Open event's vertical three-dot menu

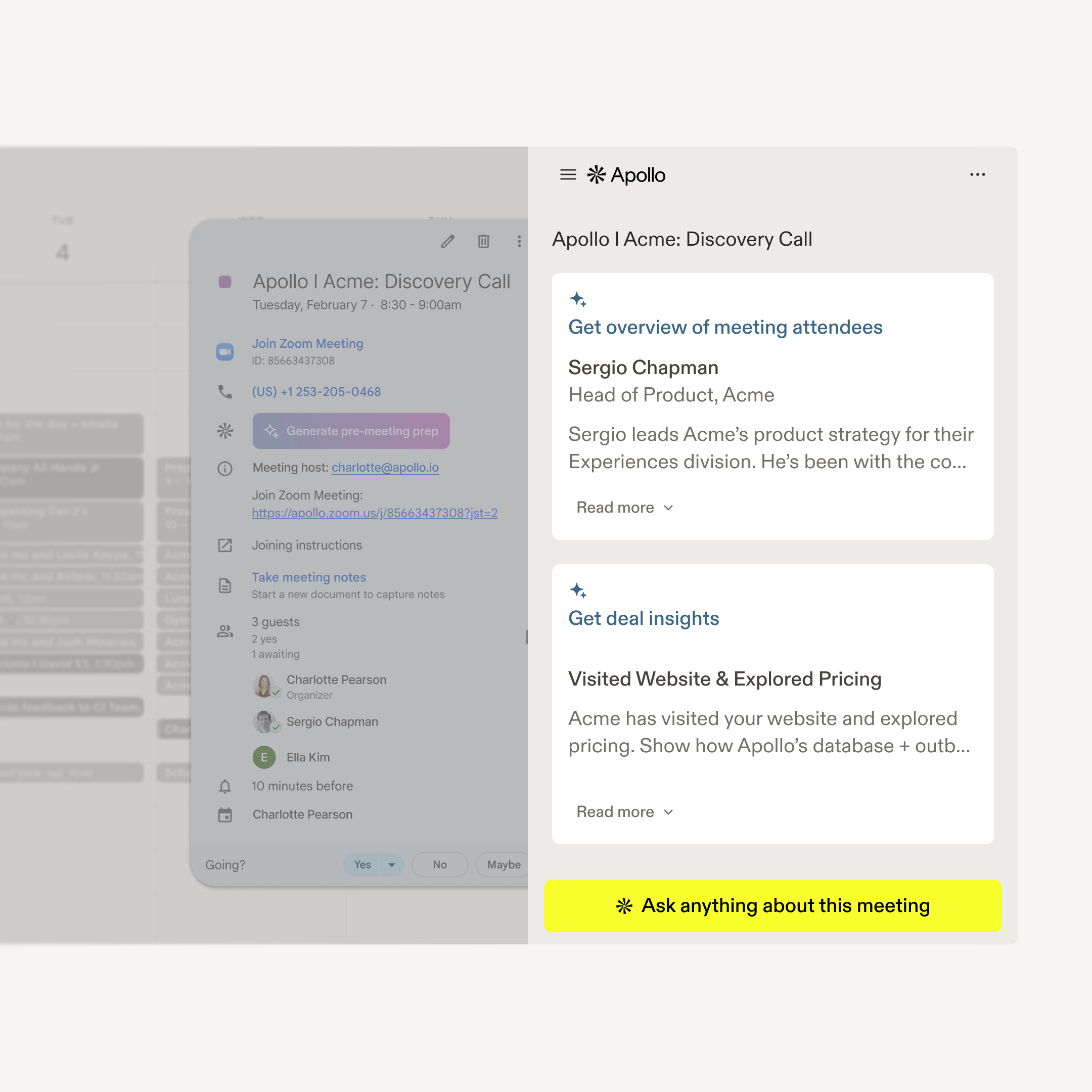tap(519, 242)
